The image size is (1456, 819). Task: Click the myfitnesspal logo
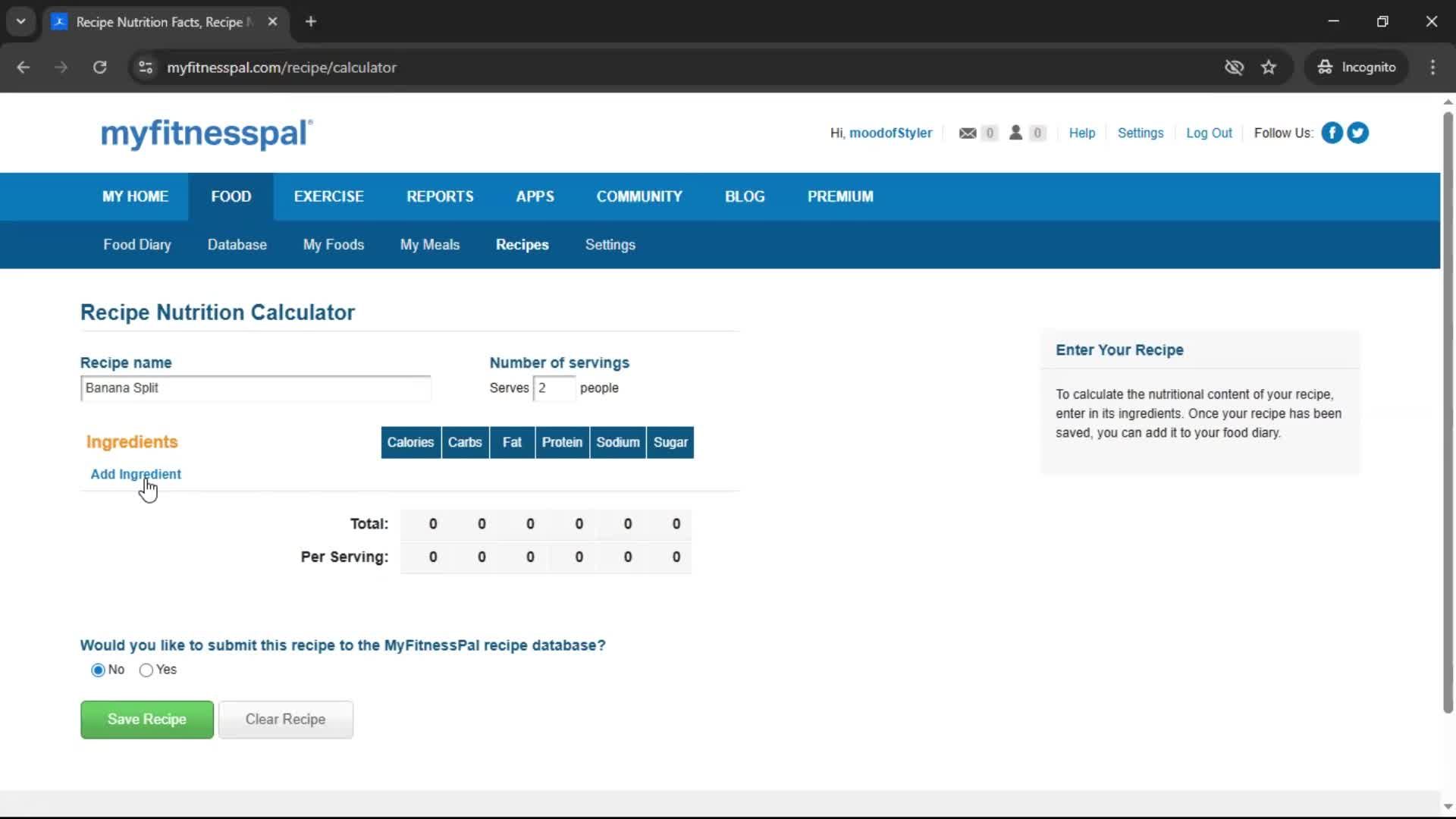pos(206,133)
